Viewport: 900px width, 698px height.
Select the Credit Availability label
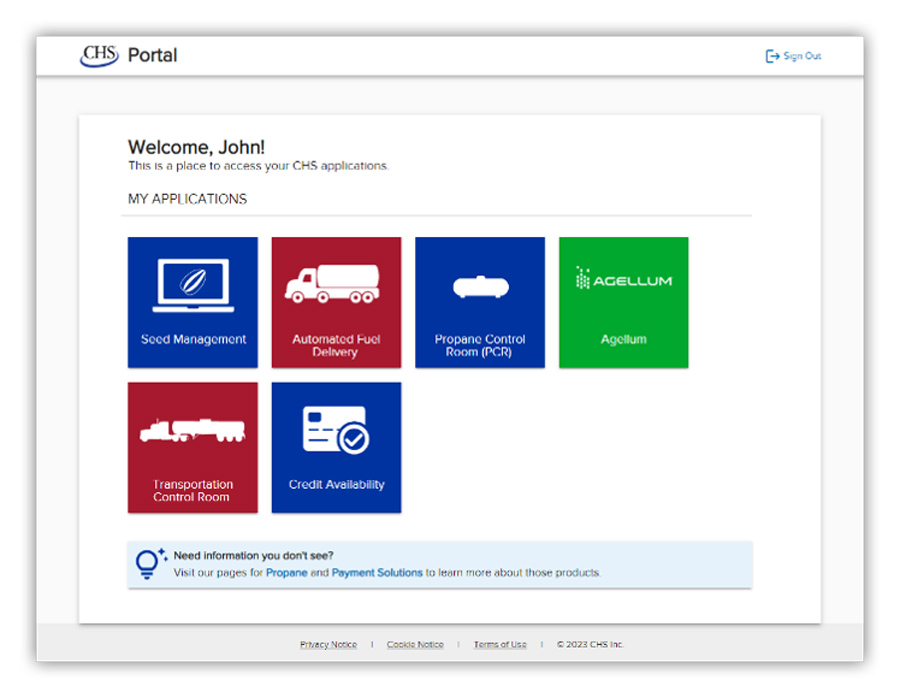pos(336,484)
